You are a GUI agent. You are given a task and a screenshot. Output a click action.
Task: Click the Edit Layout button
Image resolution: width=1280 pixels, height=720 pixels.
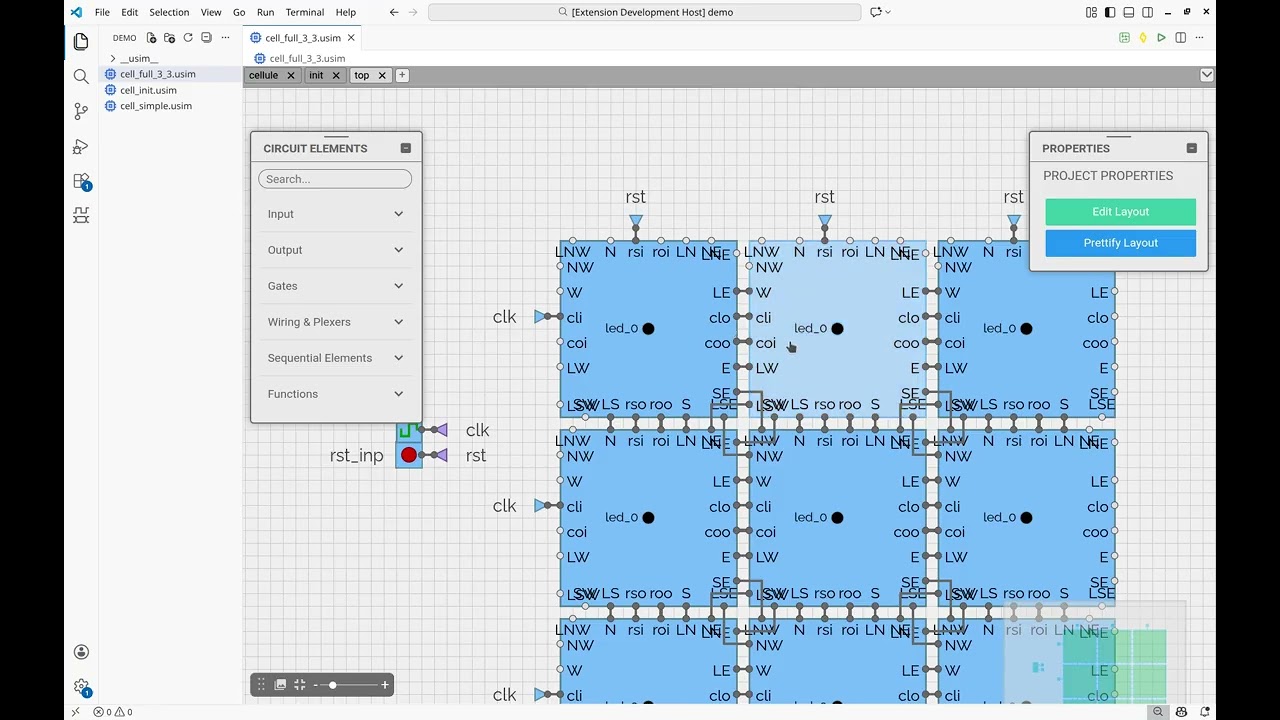(1120, 212)
